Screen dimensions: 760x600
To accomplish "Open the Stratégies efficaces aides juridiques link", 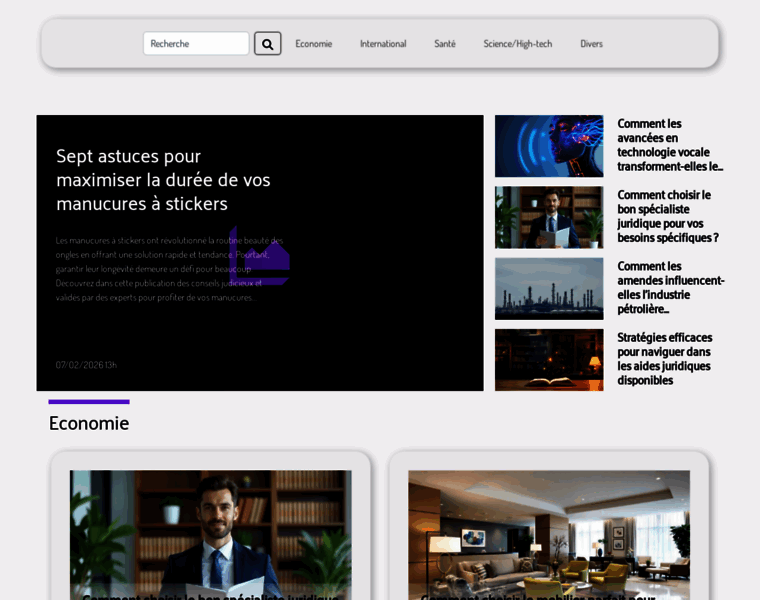I will pyautogui.click(x=665, y=359).
